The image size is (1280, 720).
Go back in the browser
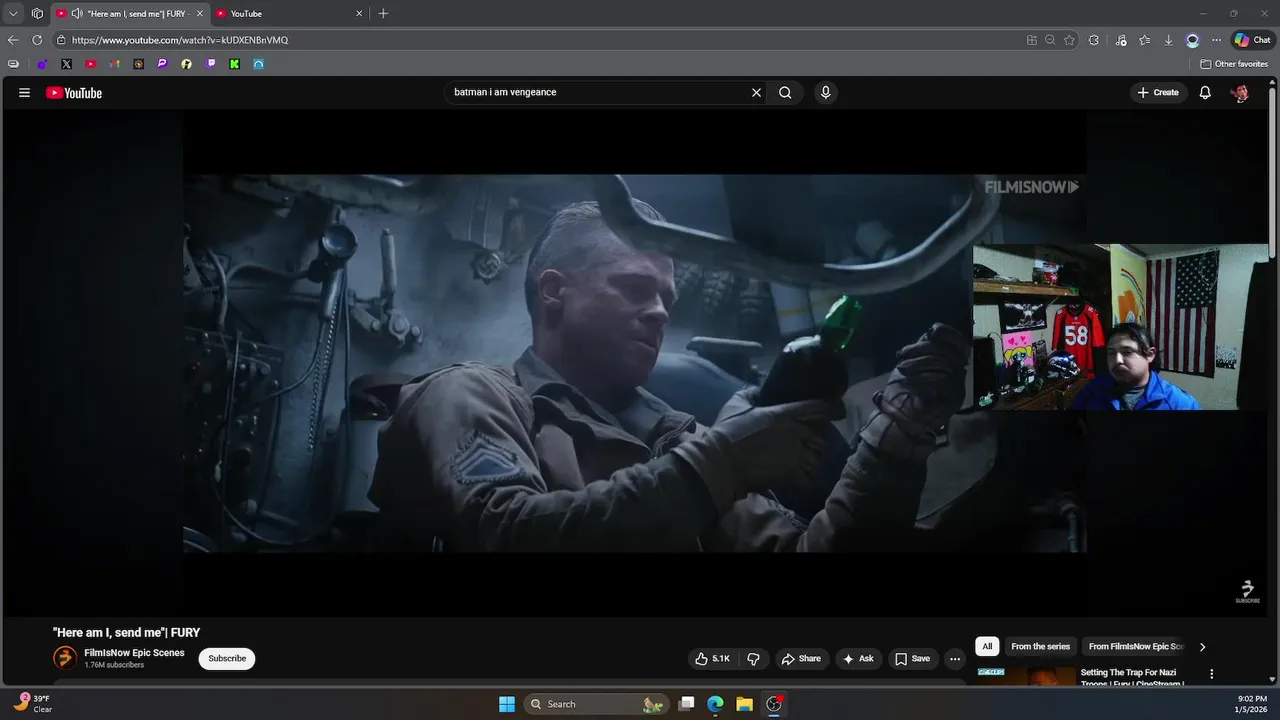pyautogui.click(x=13, y=40)
